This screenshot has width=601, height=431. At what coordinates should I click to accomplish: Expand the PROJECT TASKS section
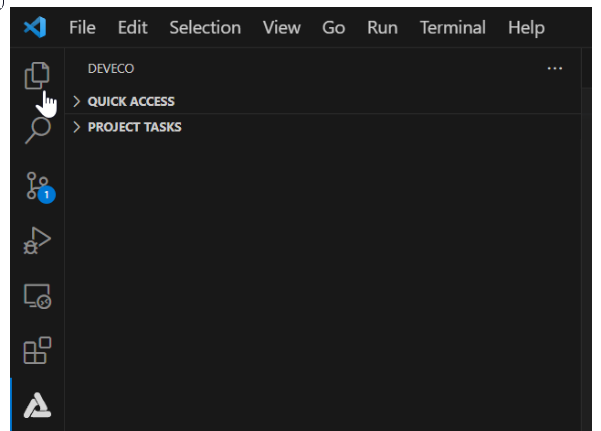click(134, 127)
